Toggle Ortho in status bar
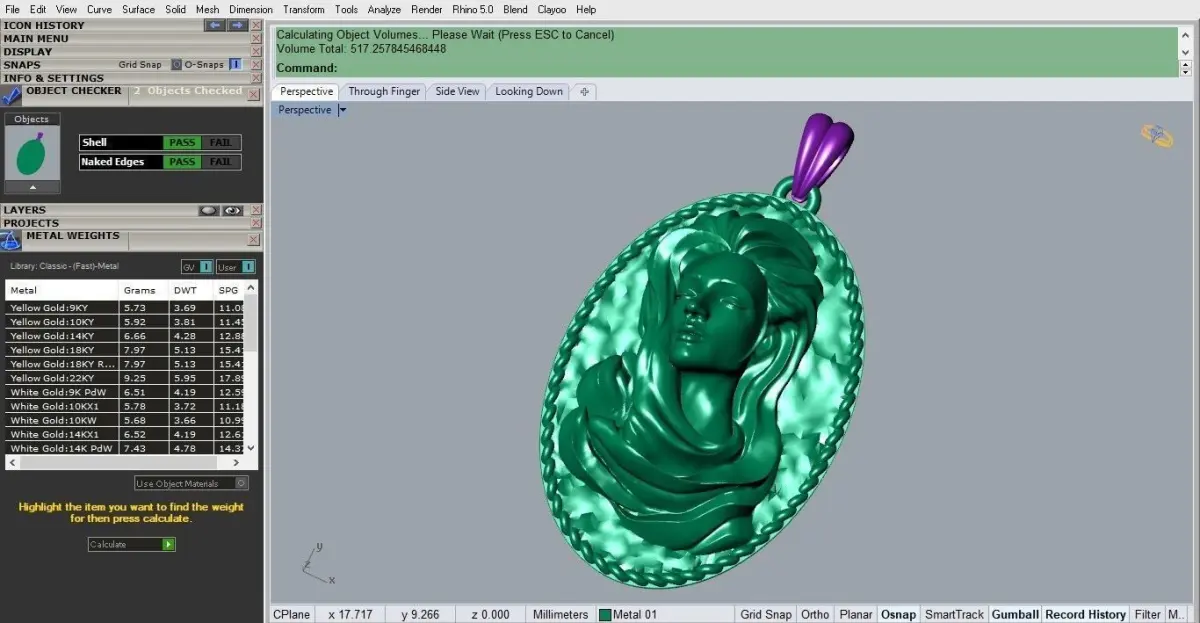Viewport: 1200px width, 623px height. [x=815, y=614]
